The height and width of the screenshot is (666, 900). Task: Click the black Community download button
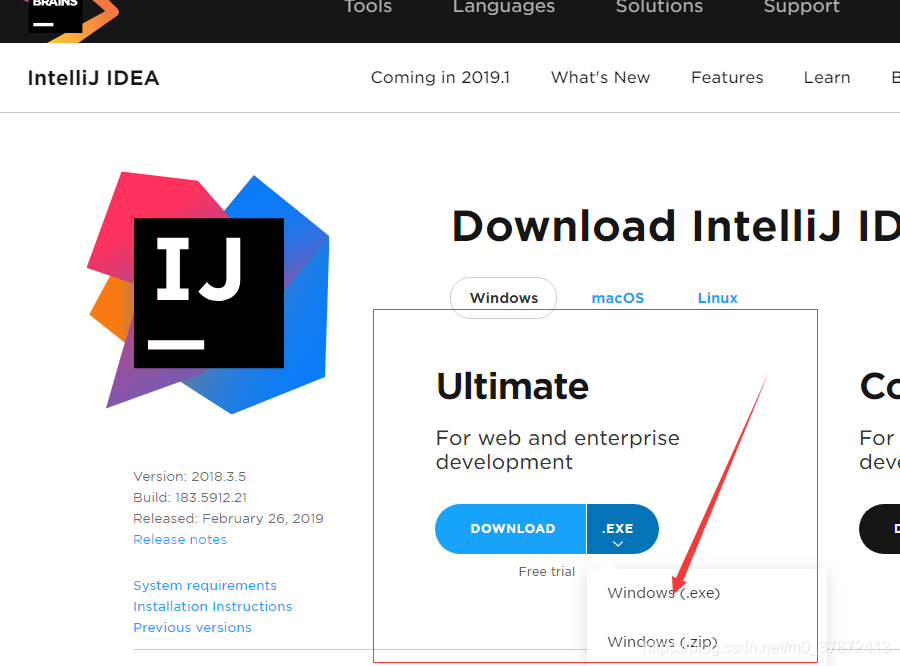click(879, 529)
